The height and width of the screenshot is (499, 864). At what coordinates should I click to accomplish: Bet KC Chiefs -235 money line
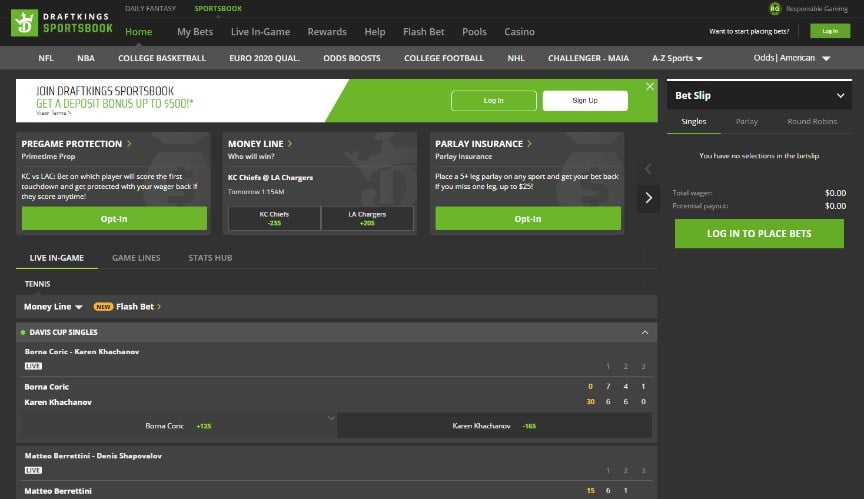tap(274, 219)
